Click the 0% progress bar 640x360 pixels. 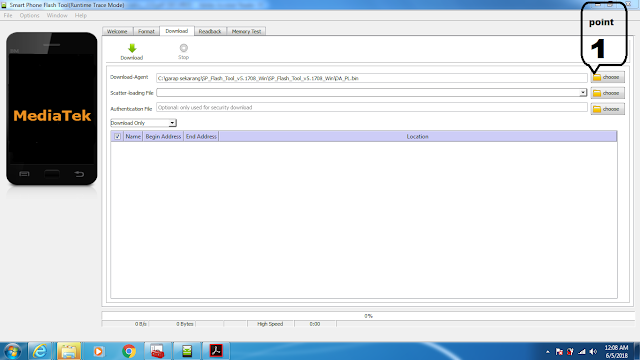tap(368, 316)
